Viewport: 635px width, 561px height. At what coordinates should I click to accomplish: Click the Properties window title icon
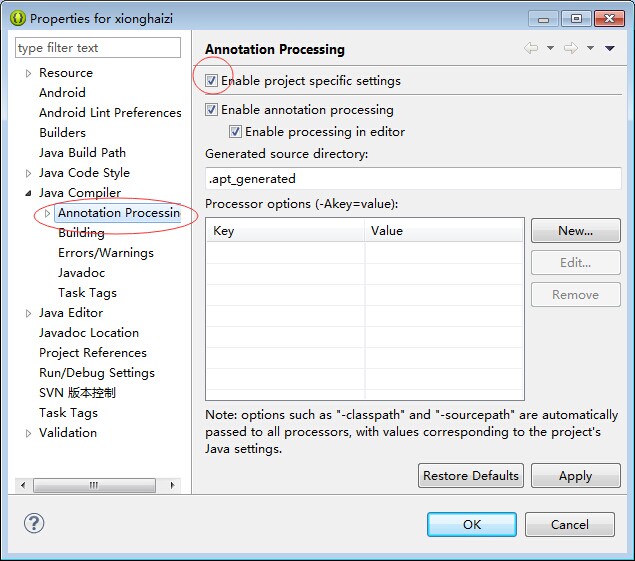click(x=18, y=18)
